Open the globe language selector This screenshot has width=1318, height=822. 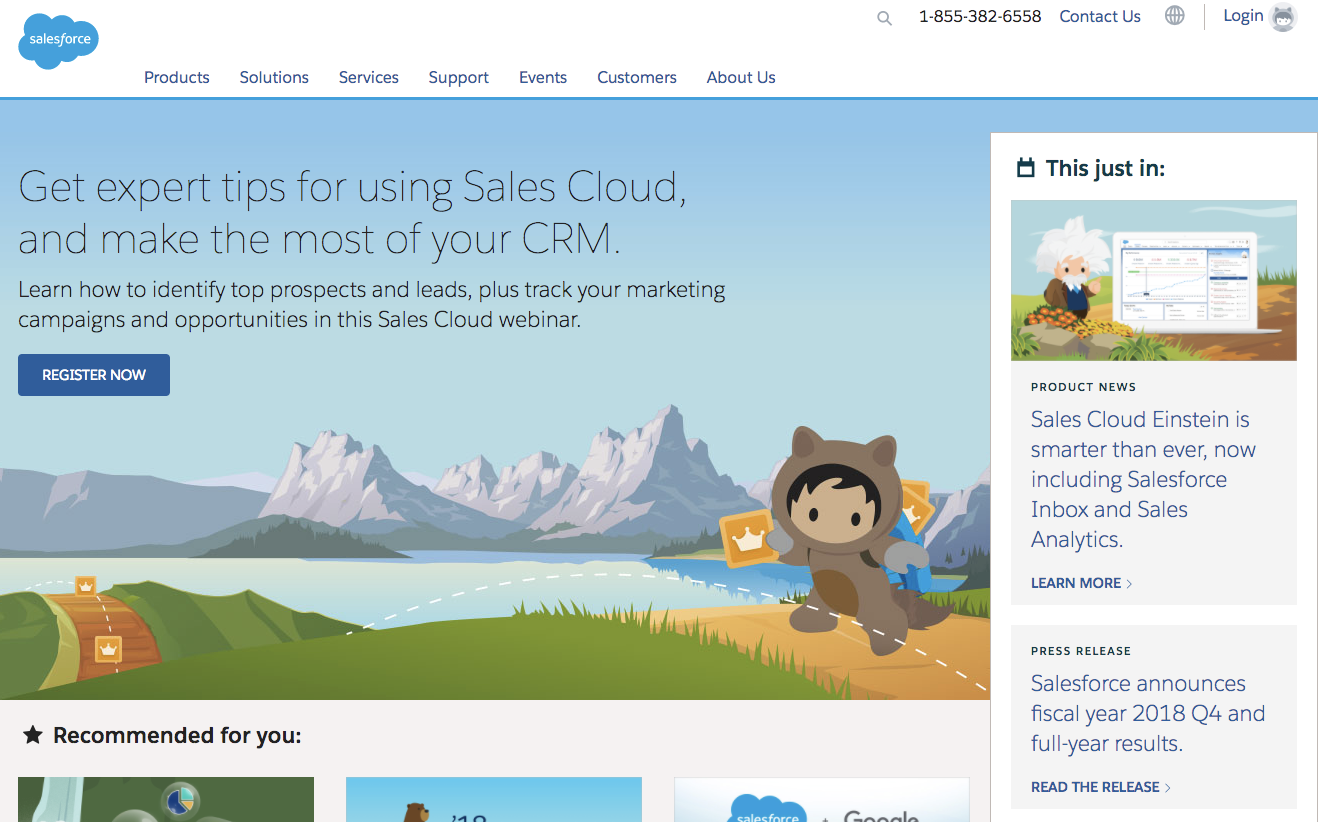pyautogui.click(x=1175, y=16)
